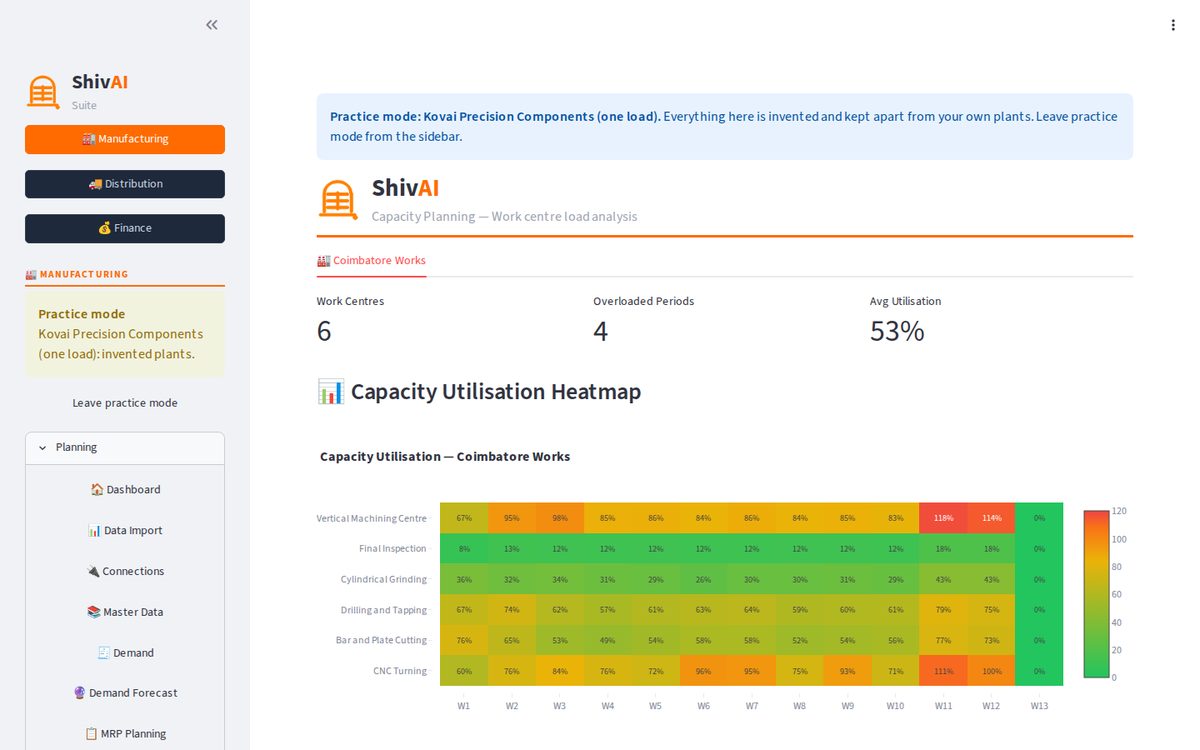Click the ShivAI logo in sidebar
Viewport: 1200px width, 750px height.
pyautogui.click(x=43, y=92)
